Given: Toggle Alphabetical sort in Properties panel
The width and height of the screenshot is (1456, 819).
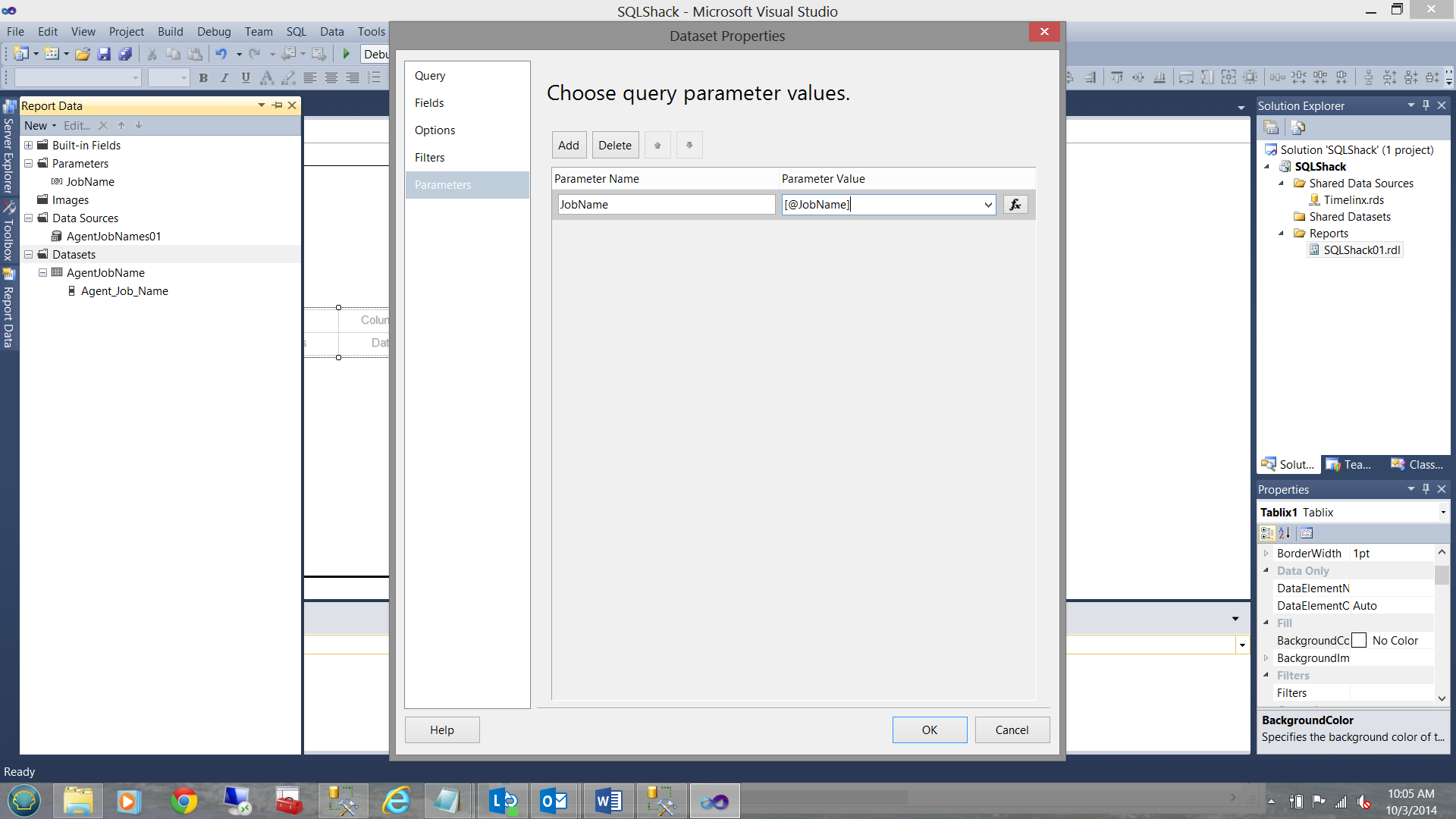Looking at the screenshot, I should coord(1285,533).
